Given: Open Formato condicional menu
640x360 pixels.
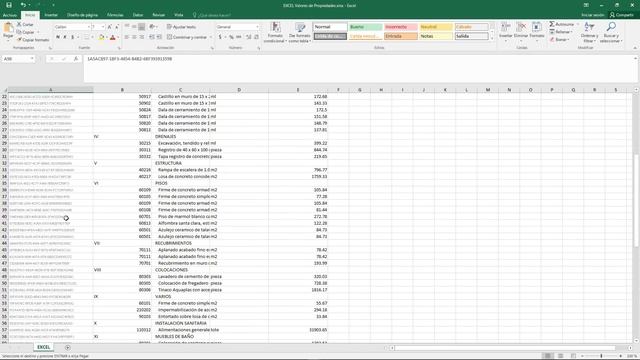Looking at the screenshot, I should pos(275,32).
